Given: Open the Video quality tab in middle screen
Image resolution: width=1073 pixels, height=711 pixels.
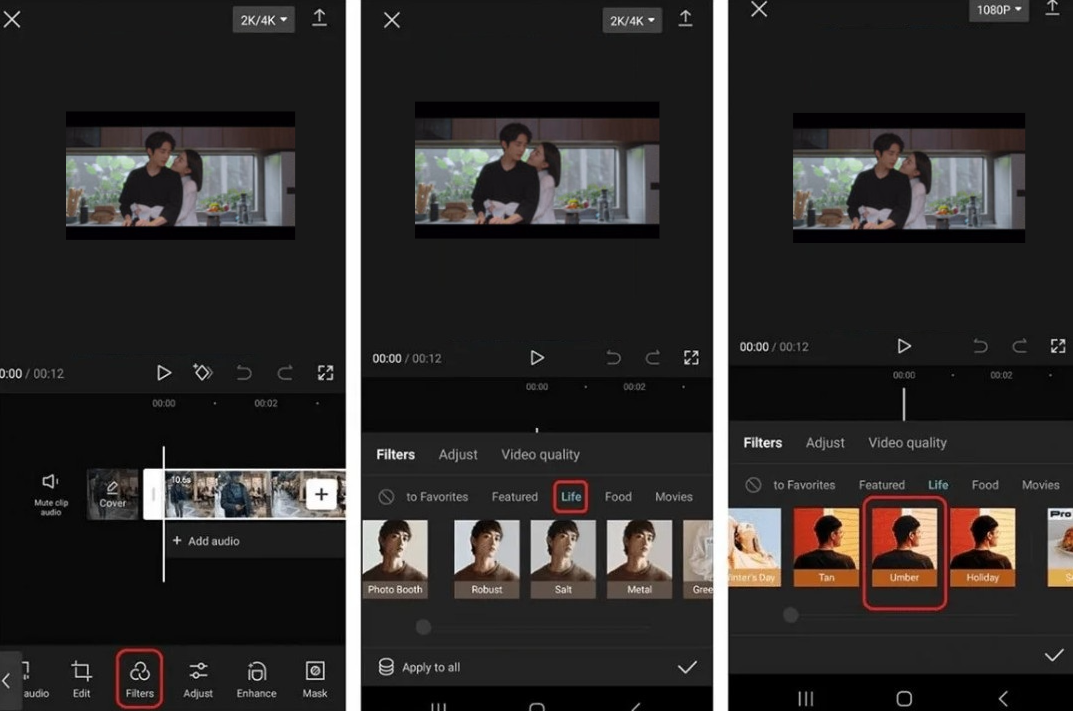Looking at the screenshot, I should point(540,454).
